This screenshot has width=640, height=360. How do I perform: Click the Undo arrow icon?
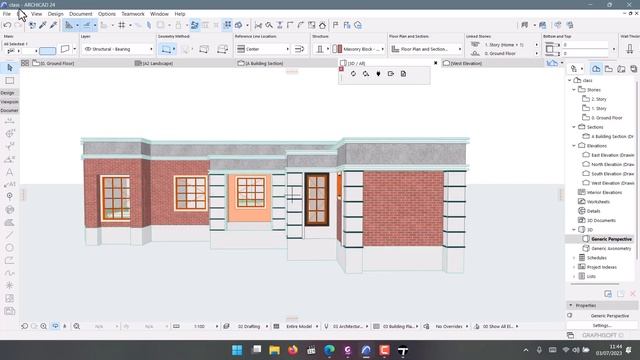pyautogui.click(x=7, y=25)
